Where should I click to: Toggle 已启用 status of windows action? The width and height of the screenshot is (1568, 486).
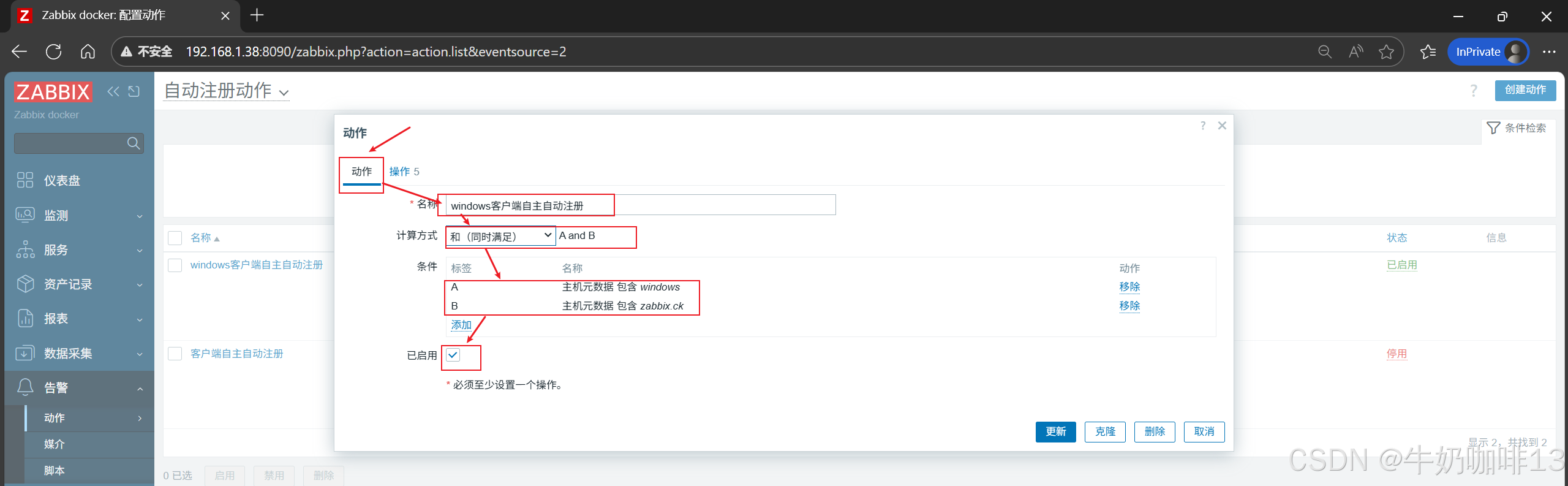click(x=1402, y=265)
